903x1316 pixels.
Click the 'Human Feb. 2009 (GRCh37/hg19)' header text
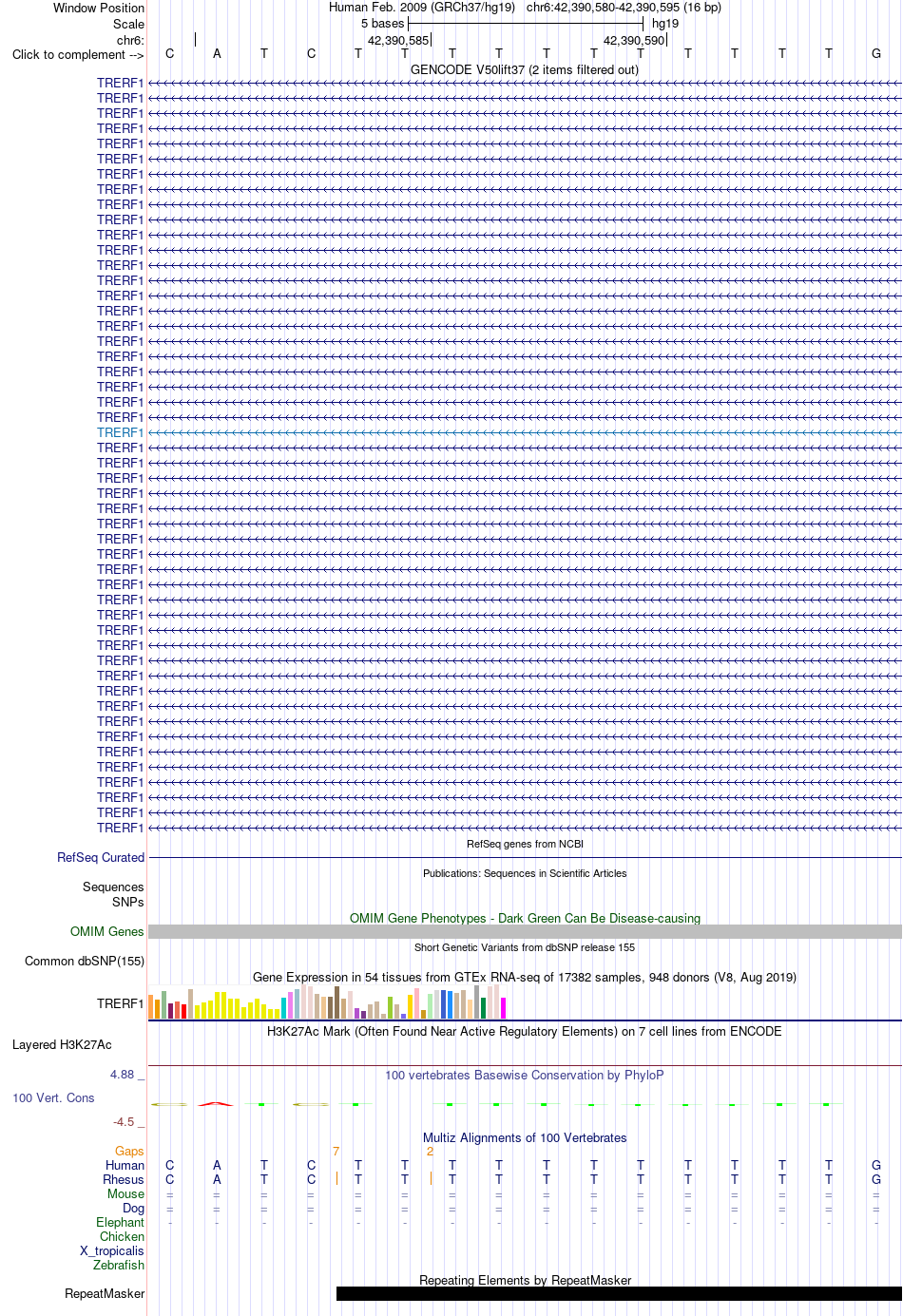point(422,7)
